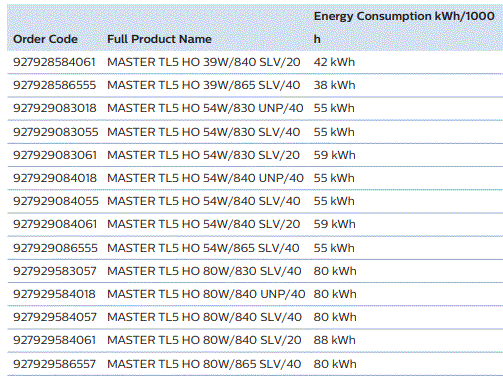This screenshot has height=383, width=503.
Task: Select order code 927929583057
Action: point(55,271)
